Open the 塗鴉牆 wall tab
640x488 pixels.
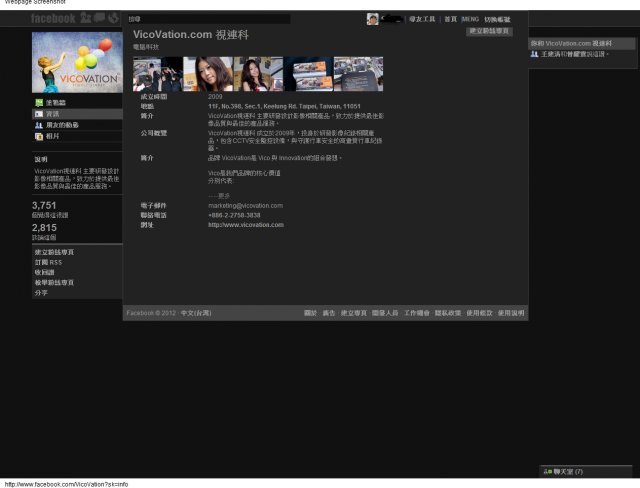coord(77,102)
